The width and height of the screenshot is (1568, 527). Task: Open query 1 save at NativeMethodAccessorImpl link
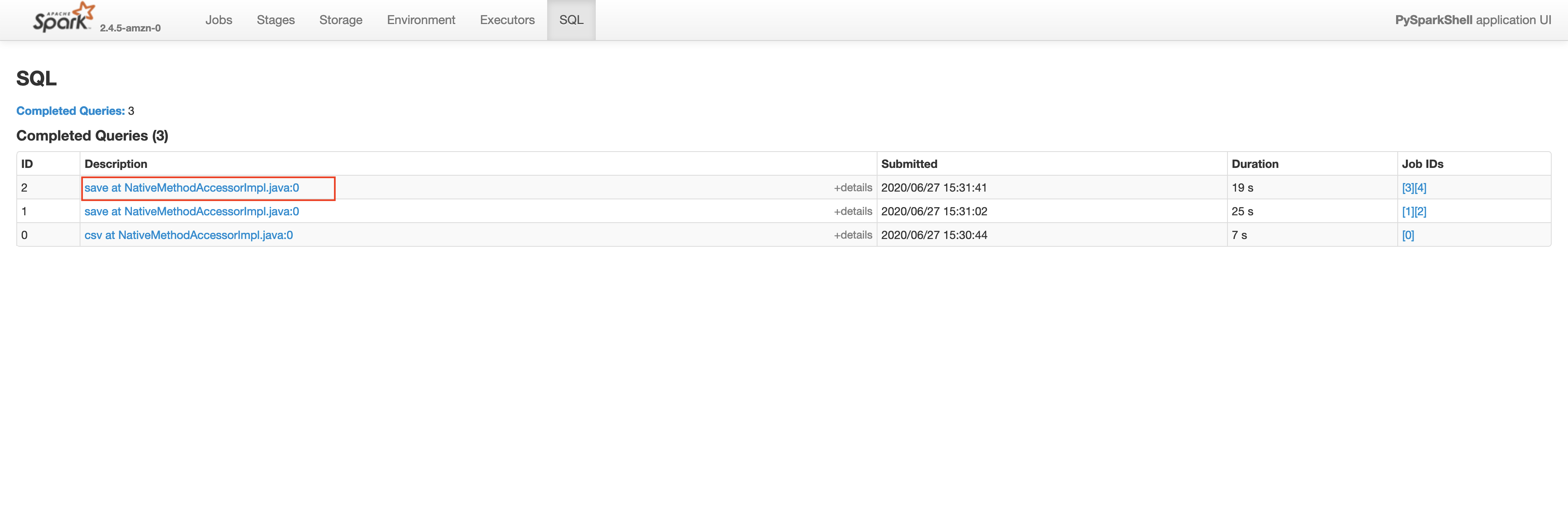coord(192,211)
